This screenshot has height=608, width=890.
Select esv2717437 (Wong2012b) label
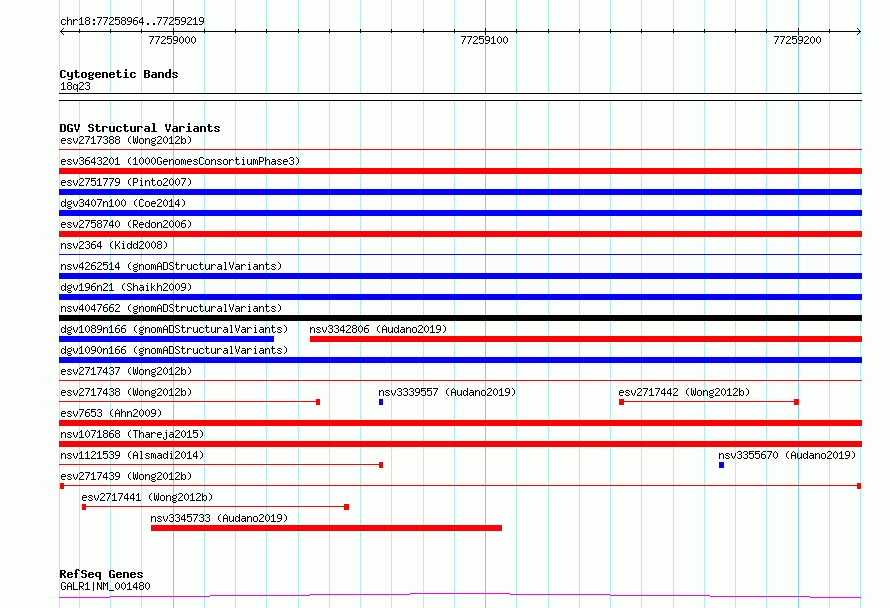tap(126, 371)
